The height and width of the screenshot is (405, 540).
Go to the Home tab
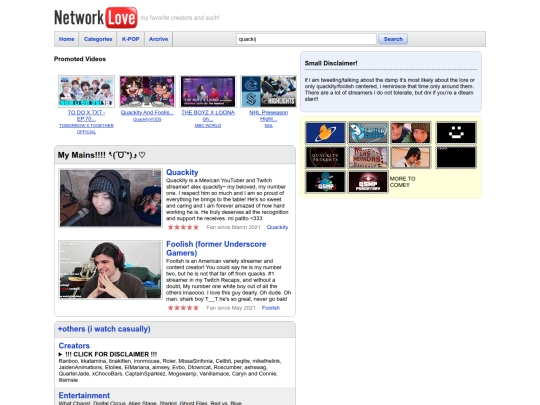pos(66,39)
